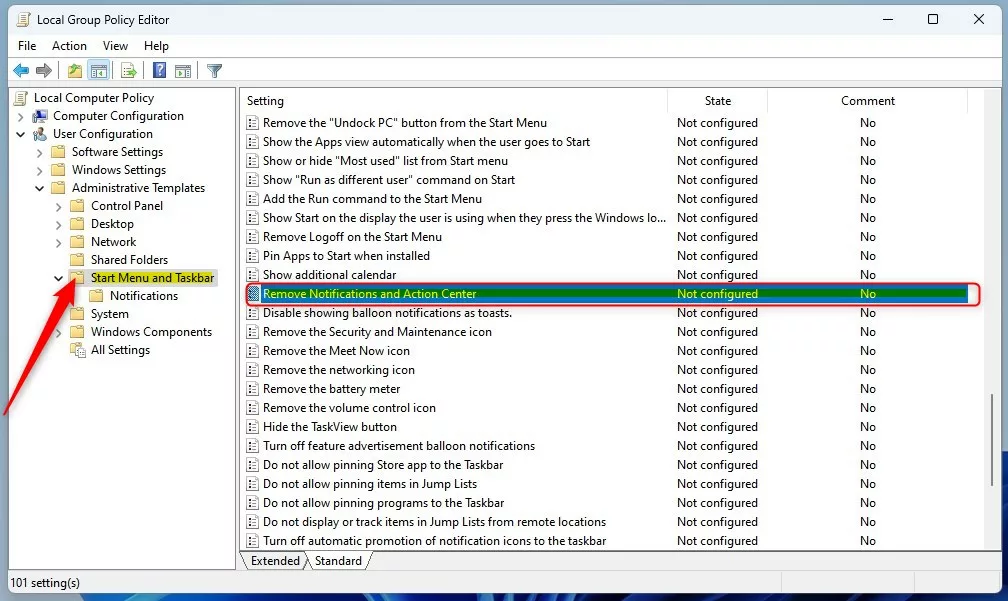
Task: Click policy icon beside Show additional calendar
Action: (253, 275)
